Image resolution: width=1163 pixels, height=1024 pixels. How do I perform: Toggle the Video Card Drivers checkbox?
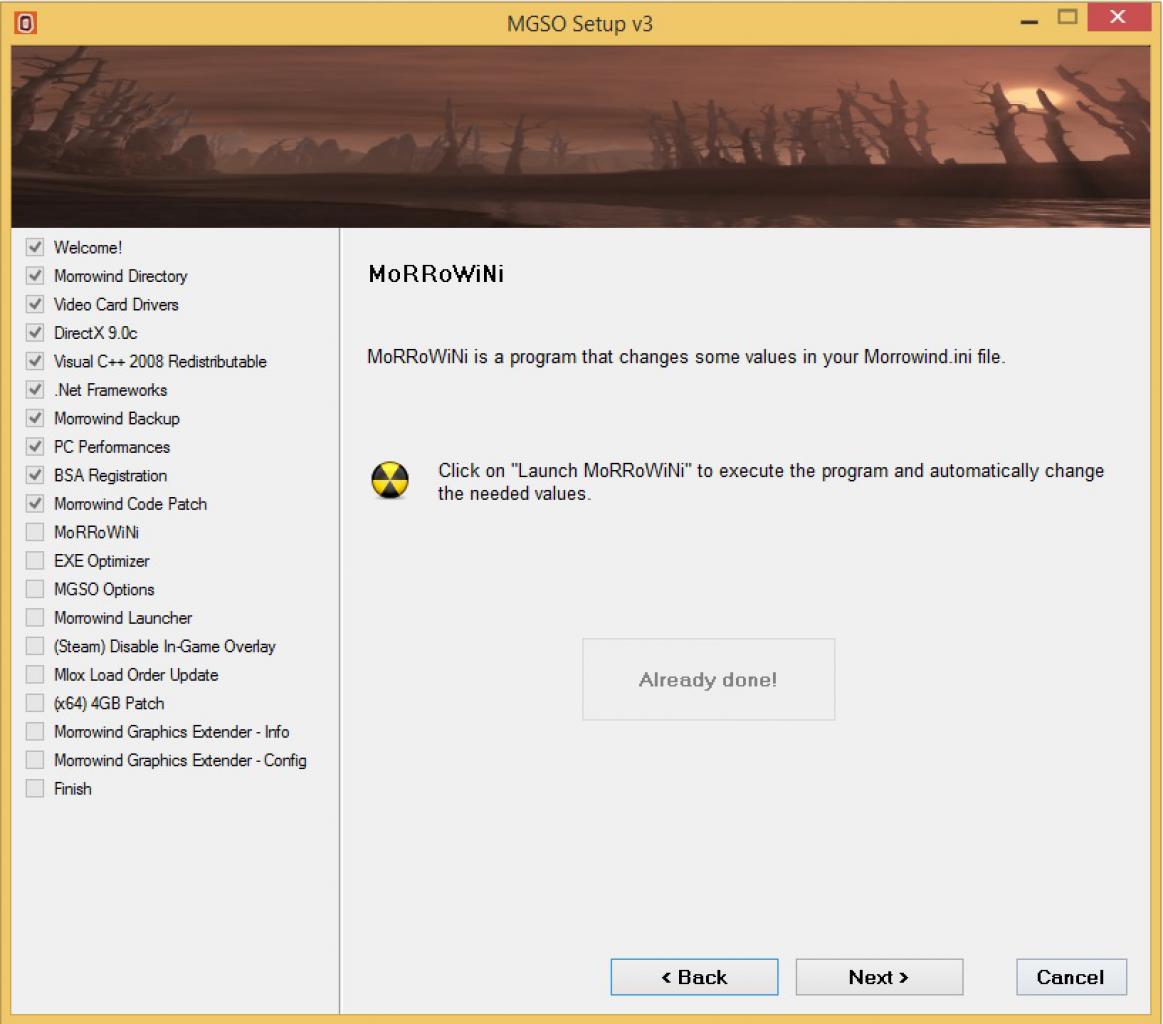(x=35, y=304)
